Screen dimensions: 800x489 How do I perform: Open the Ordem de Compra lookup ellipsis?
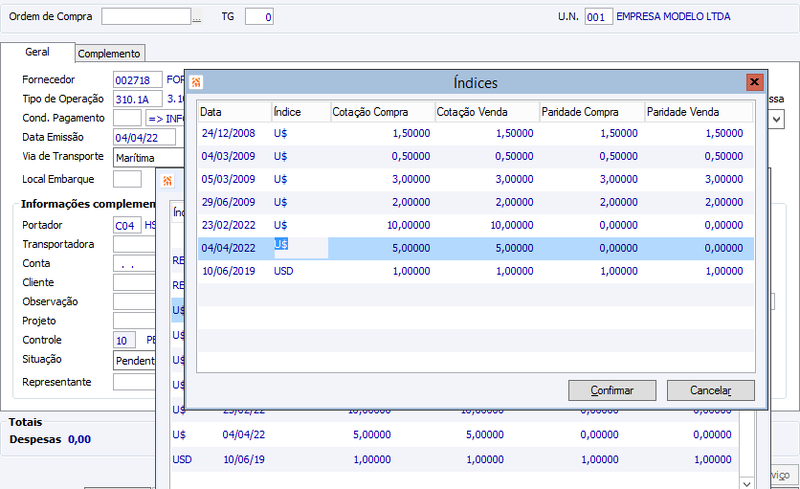pos(196,18)
